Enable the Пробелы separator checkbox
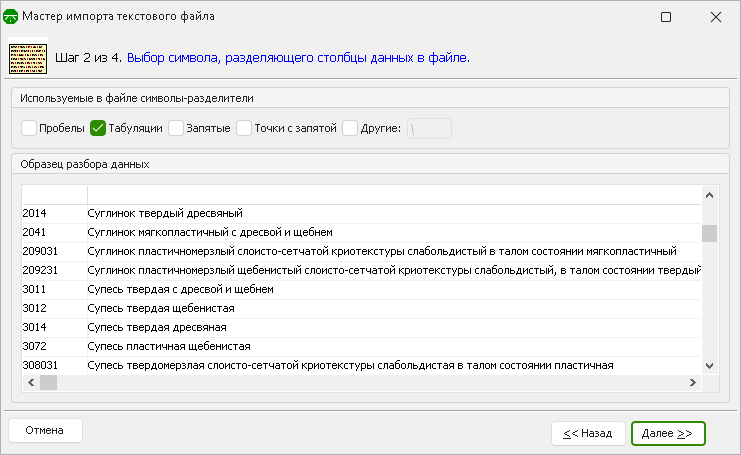 click(29, 128)
